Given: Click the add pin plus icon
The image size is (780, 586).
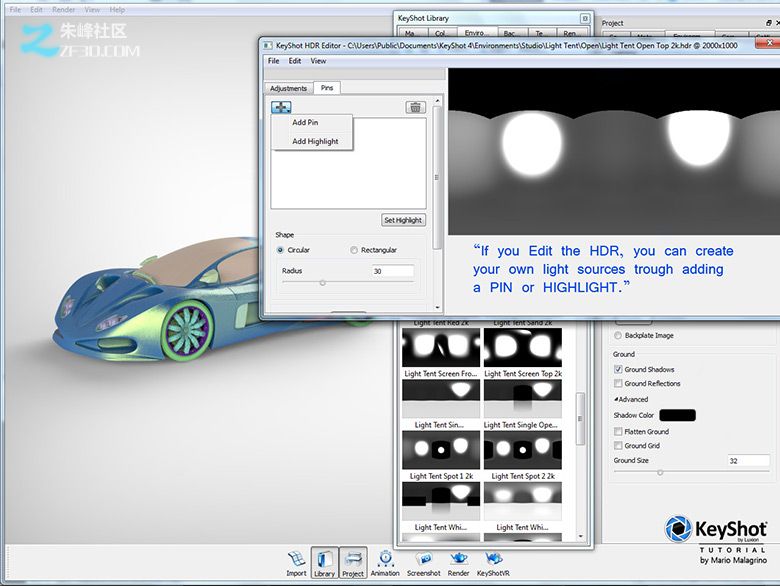Looking at the screenshot, I should (x=281, y=107).
